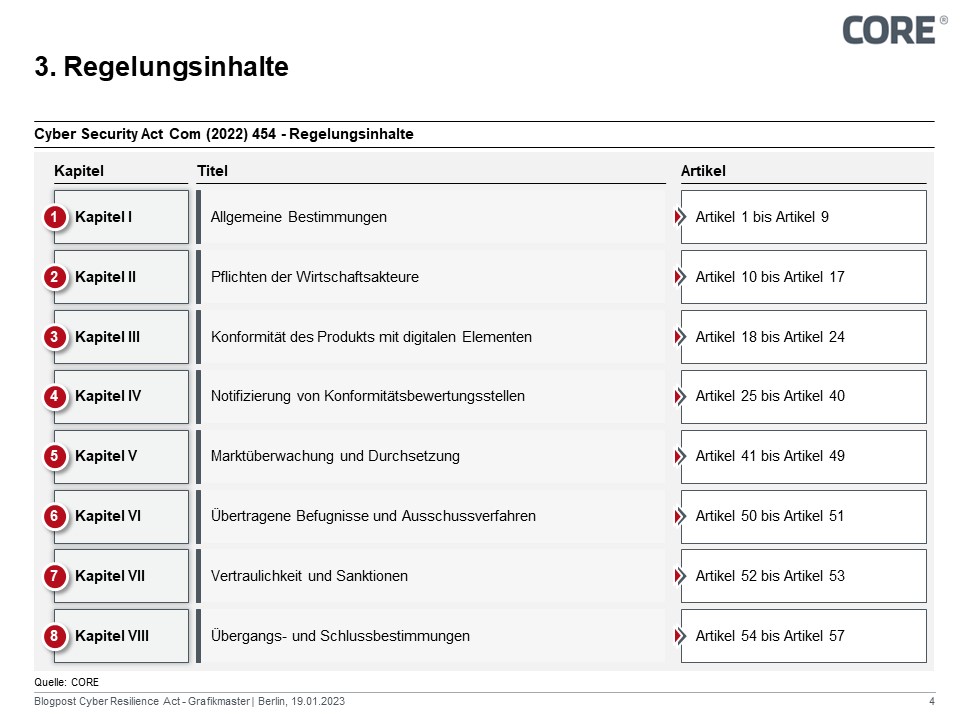960x720 pixels.
Task: Click the red number 1 circle badge
Action: click(x=56, y=217)
